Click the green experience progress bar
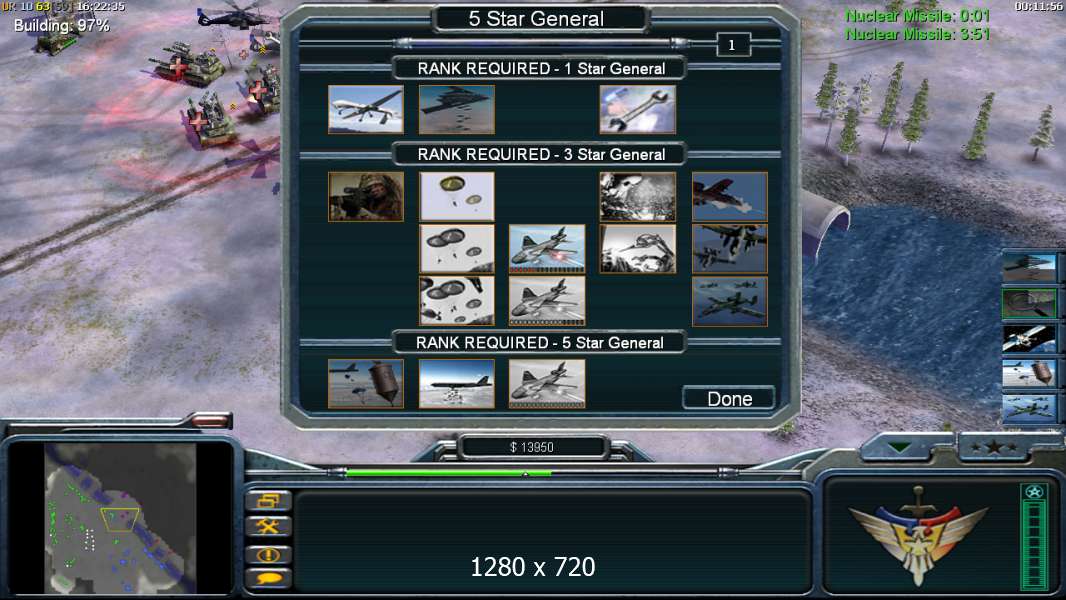 [x=449, y=473]
